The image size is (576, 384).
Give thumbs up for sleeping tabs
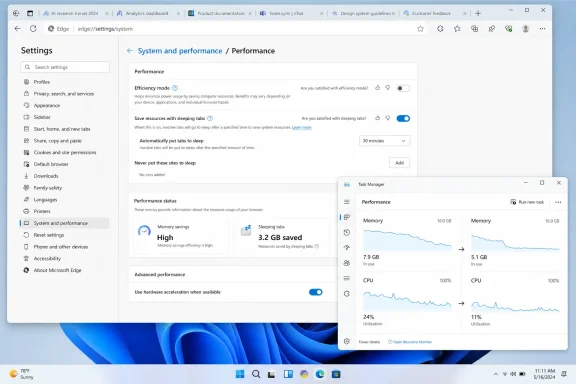tap(377, 118)
